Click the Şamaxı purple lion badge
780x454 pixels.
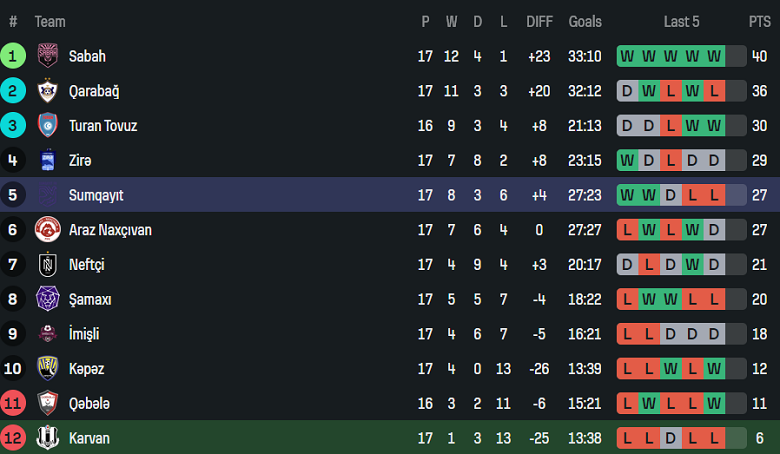(x=48, y=299)
